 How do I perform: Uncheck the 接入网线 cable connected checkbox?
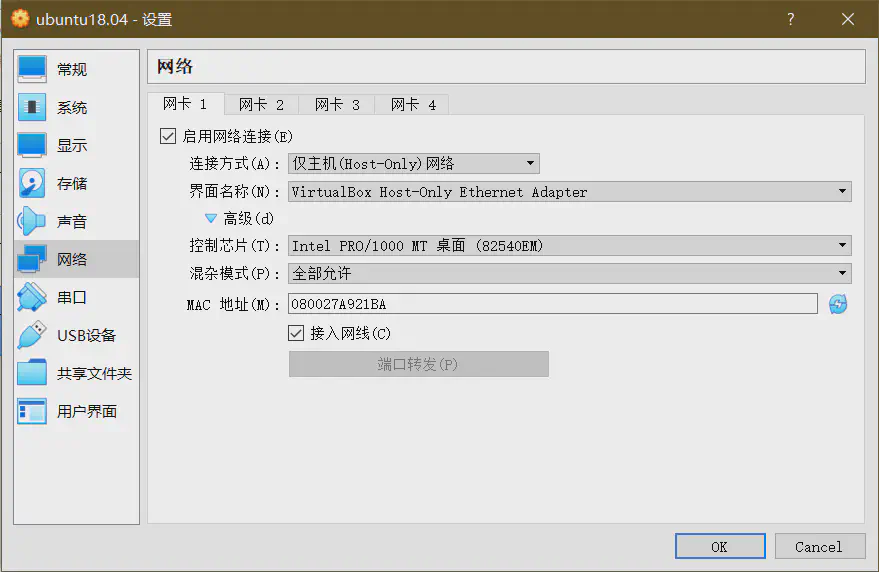(x=296, y=333)
